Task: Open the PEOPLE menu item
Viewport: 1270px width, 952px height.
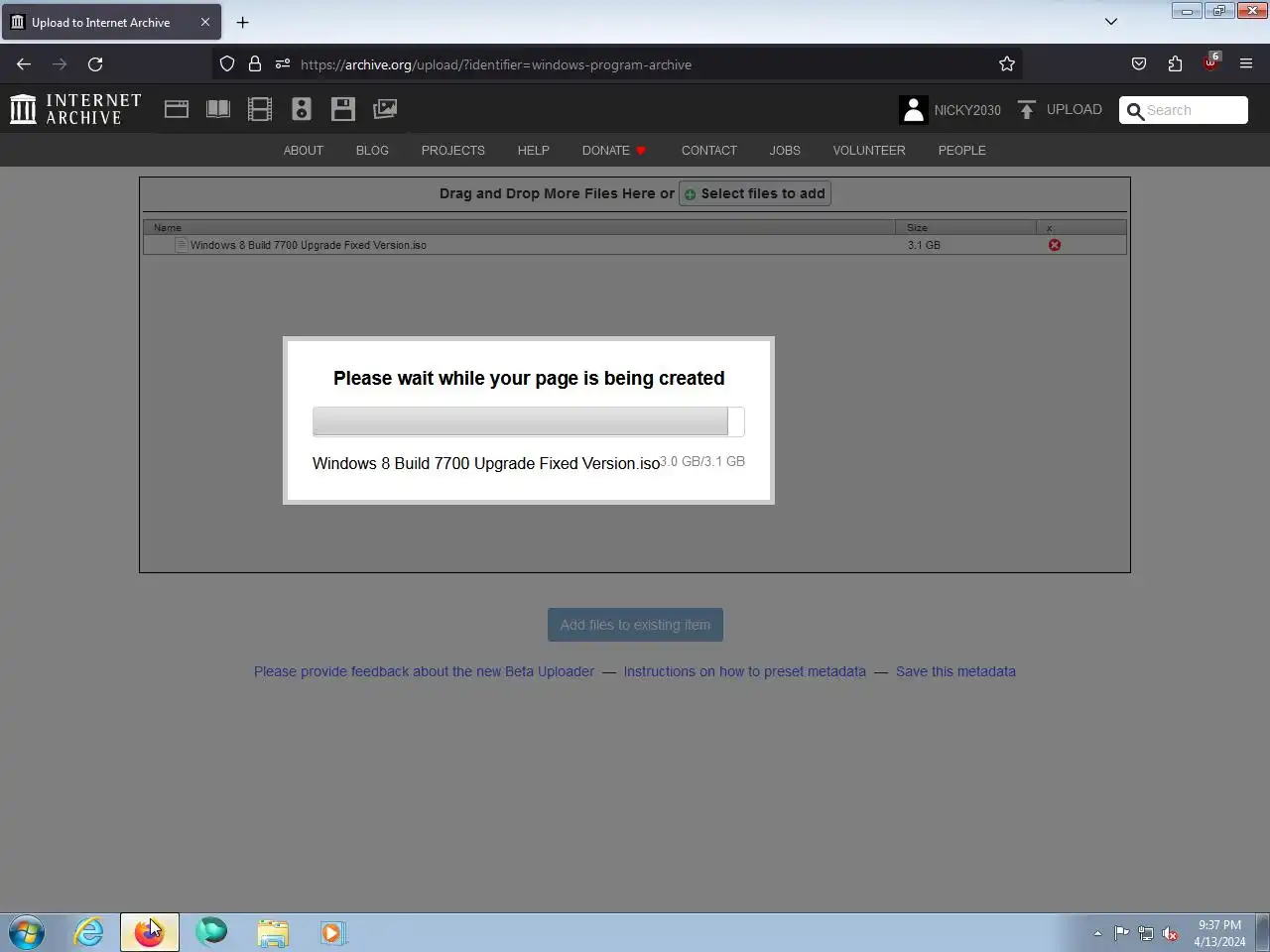Action: (x=962, y=151)
